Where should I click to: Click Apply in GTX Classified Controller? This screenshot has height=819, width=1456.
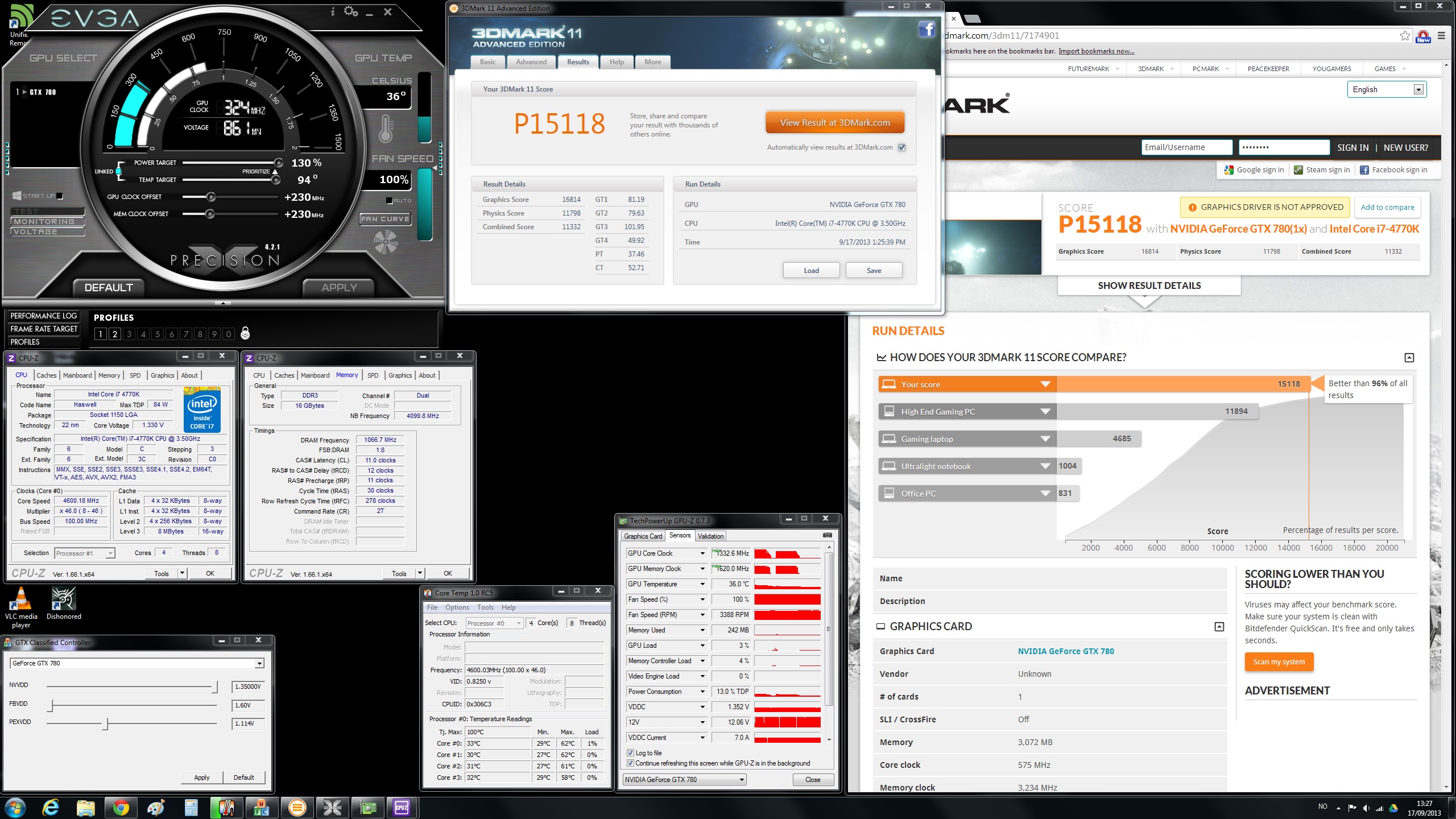[201, 777]
